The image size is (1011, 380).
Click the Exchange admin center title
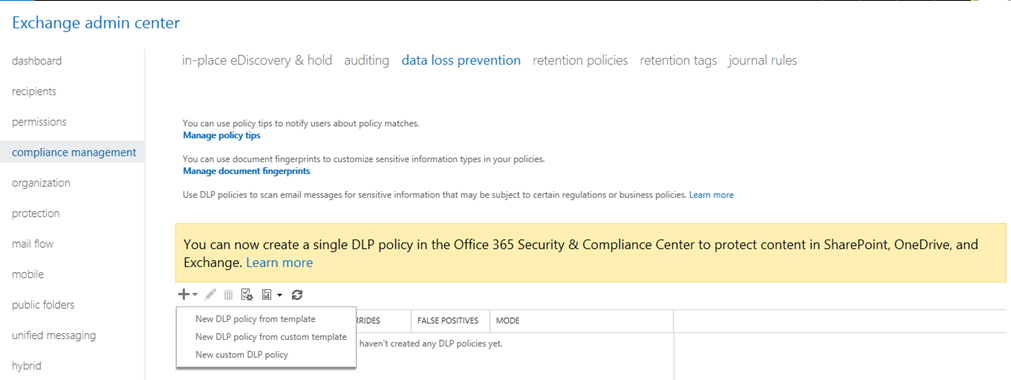pos(96,23)
